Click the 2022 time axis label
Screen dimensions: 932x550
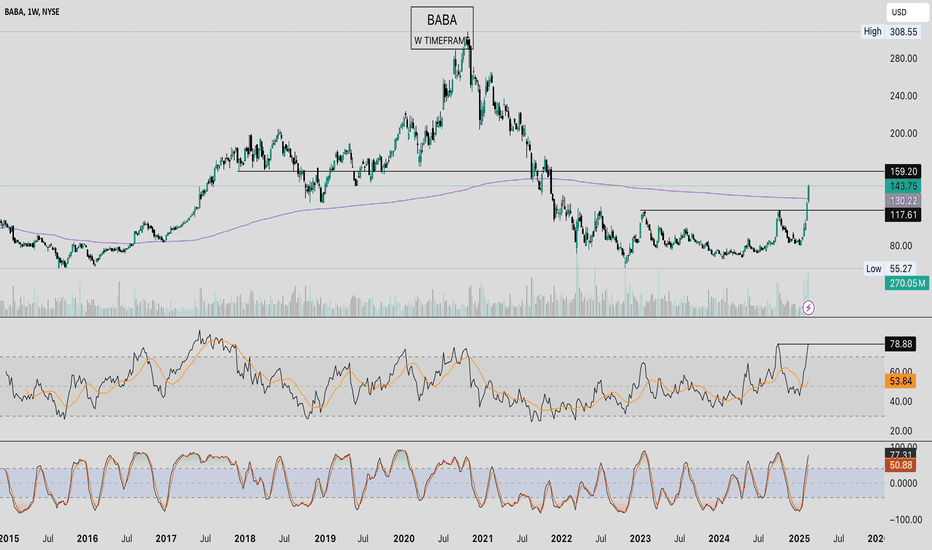pyautogui.click(x=561, y=539)
